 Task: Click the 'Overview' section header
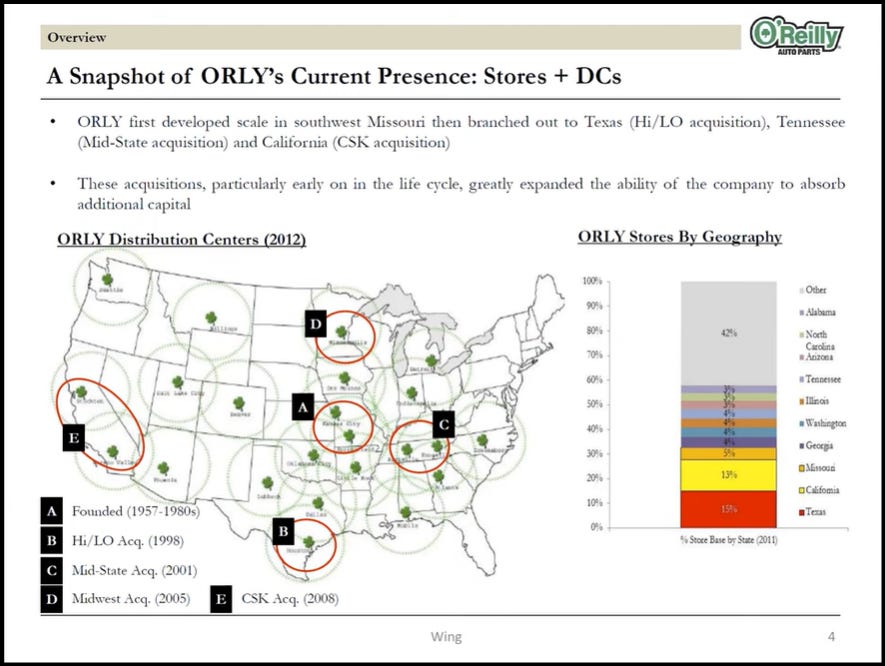point(76,37)
